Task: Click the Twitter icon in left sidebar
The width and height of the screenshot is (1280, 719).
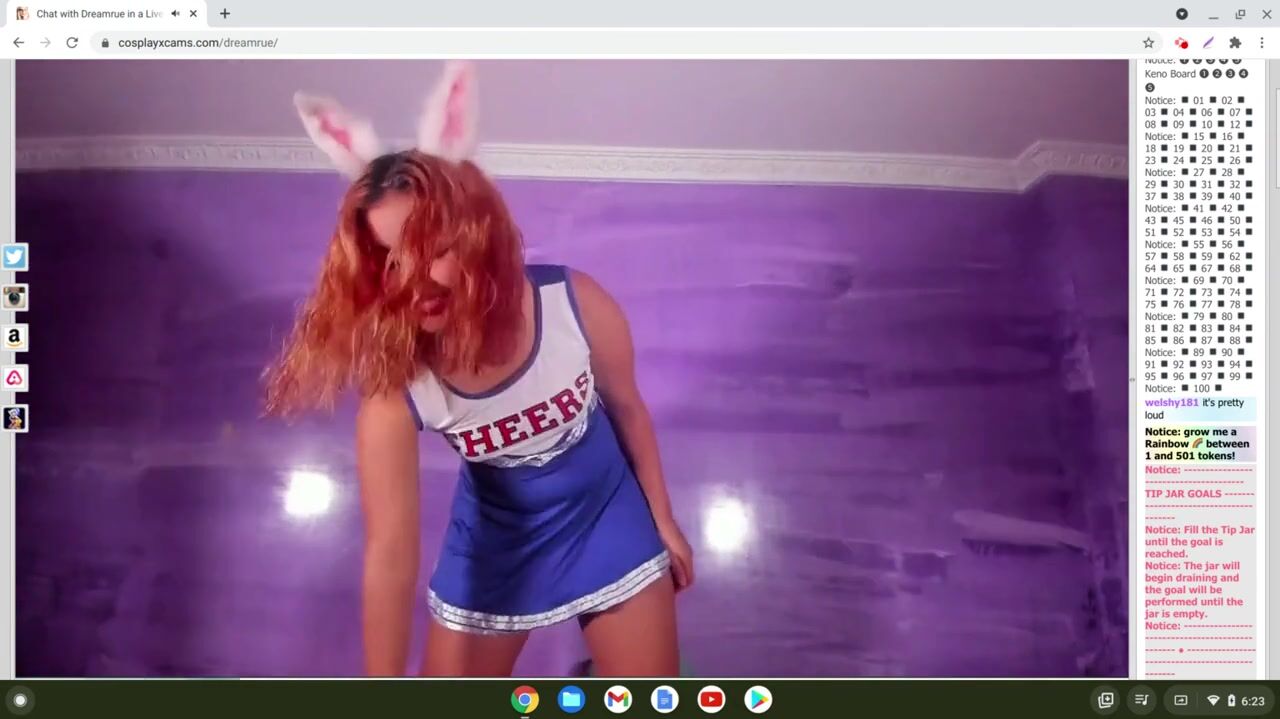Action: pyautogui.click(x=14, y=257)
